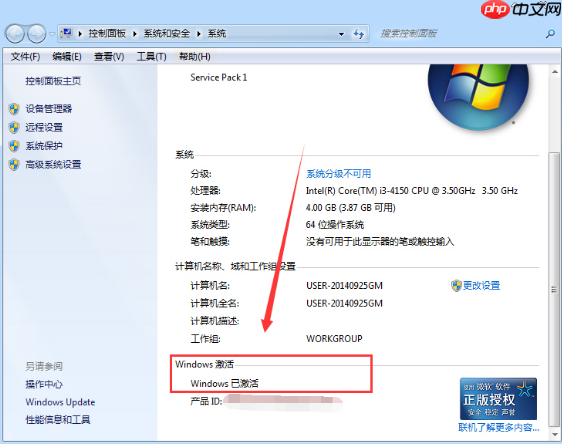Click the 4.00 GB (3.87 GB 可用) value
The image size is (562, 444).
351,207
